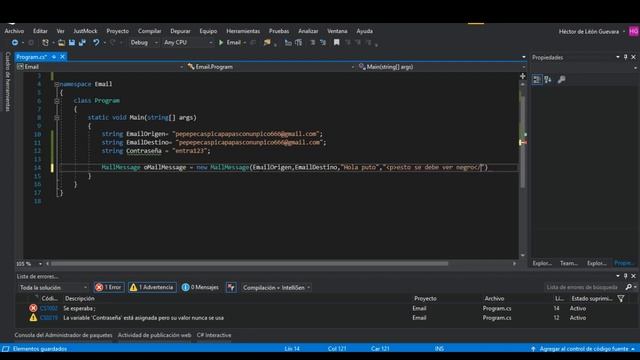Viewport: 640px width, 360px height.
Task: Click the Descripción column header
Action: tap(80, 299)
